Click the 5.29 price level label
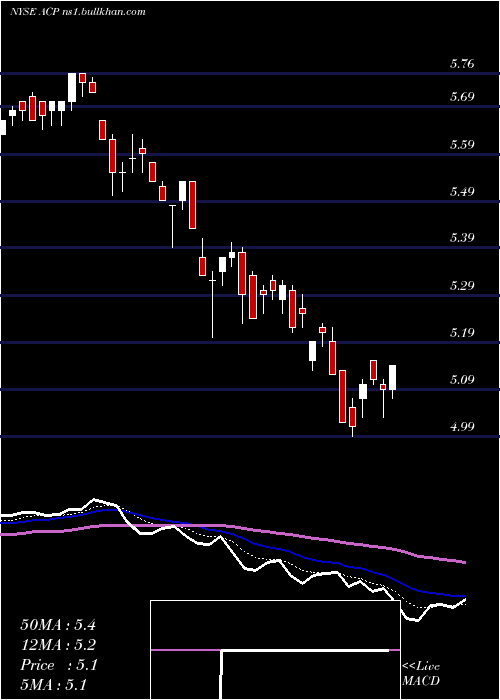 coord(462,286)
